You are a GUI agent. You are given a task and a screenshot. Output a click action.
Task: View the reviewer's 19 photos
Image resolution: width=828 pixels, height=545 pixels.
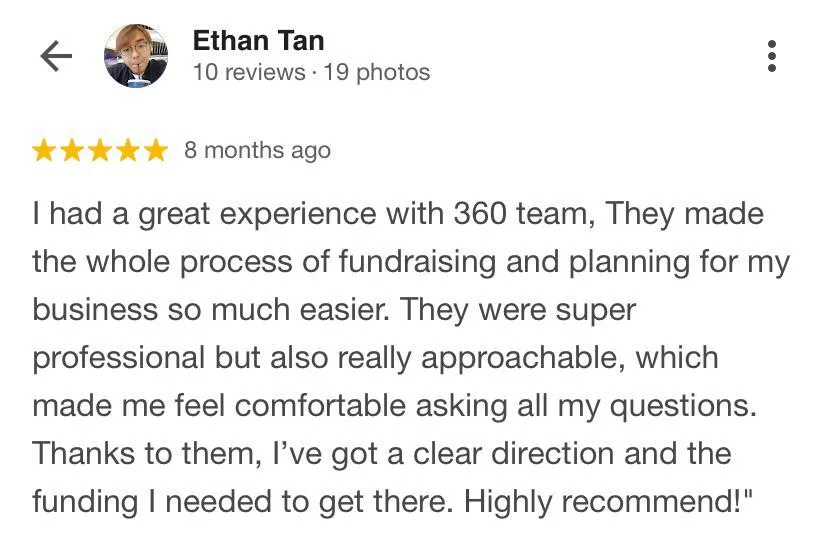point(377,72)
